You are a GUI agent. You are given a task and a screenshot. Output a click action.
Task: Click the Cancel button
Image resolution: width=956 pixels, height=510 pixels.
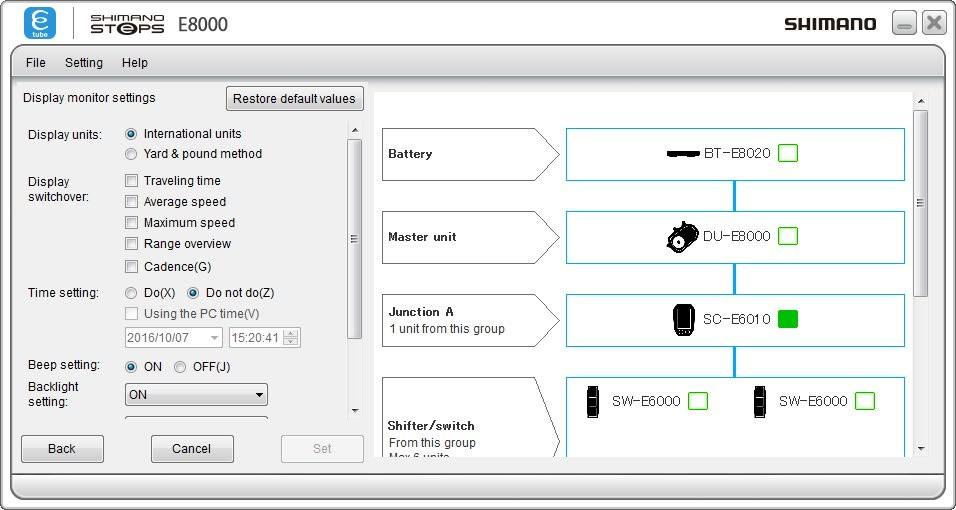pyautogui.click(x=192, y=449)
